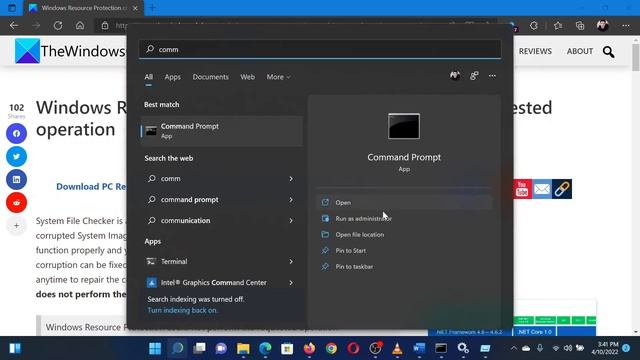Click the chain link icon on the page

[x=562, y=189]
